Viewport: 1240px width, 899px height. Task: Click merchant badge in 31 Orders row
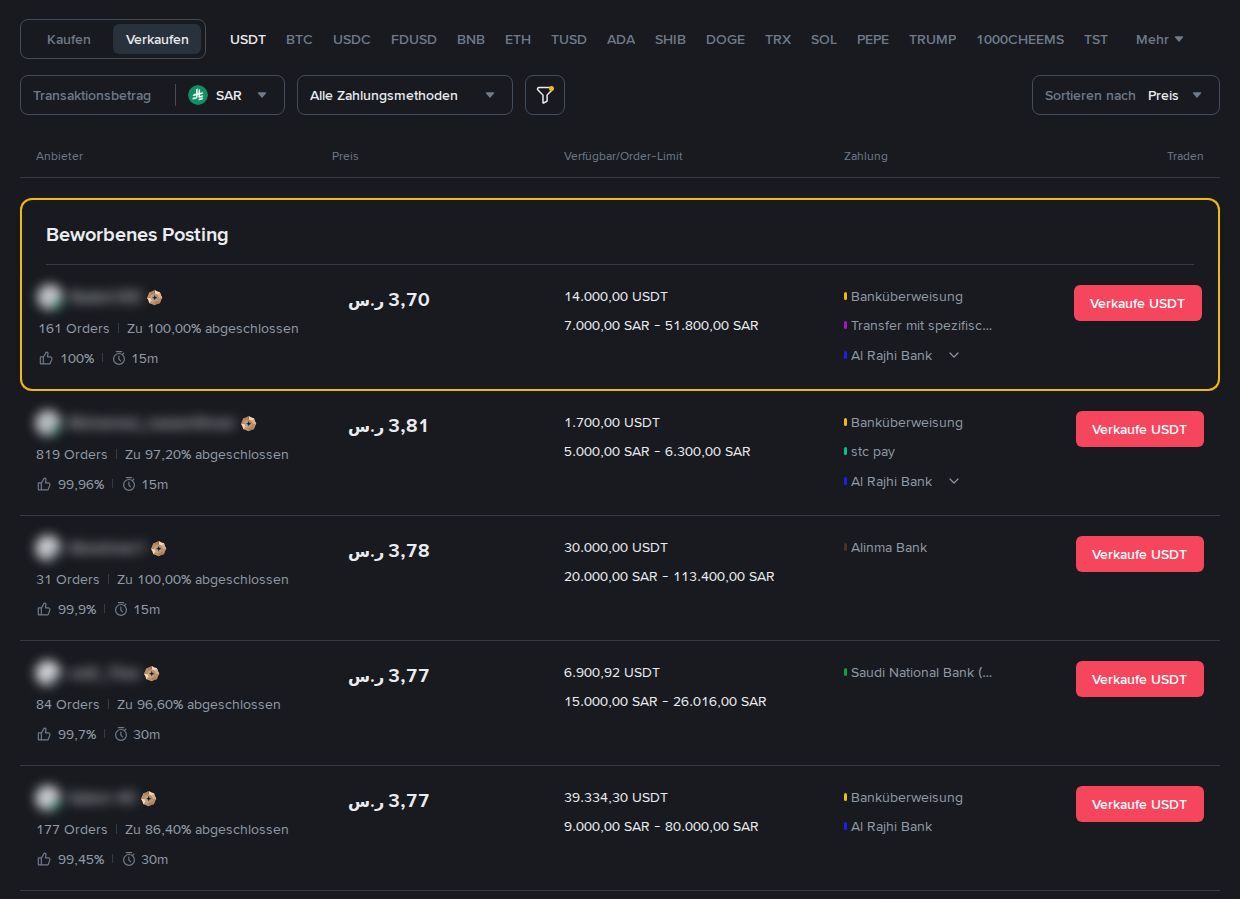point(159,549)
